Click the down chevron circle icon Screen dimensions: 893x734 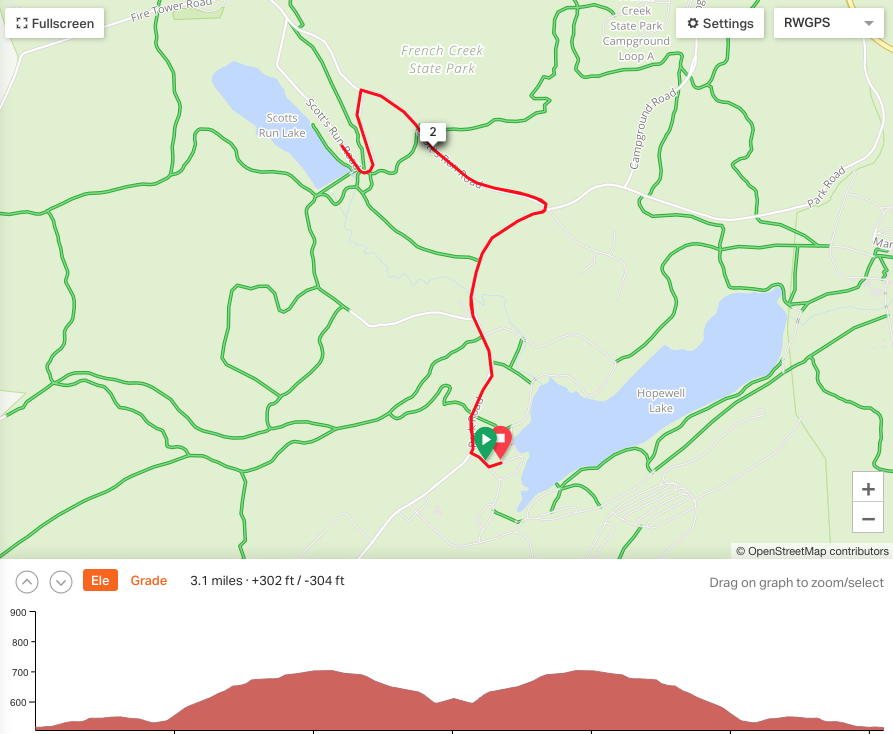pos(61,581)
